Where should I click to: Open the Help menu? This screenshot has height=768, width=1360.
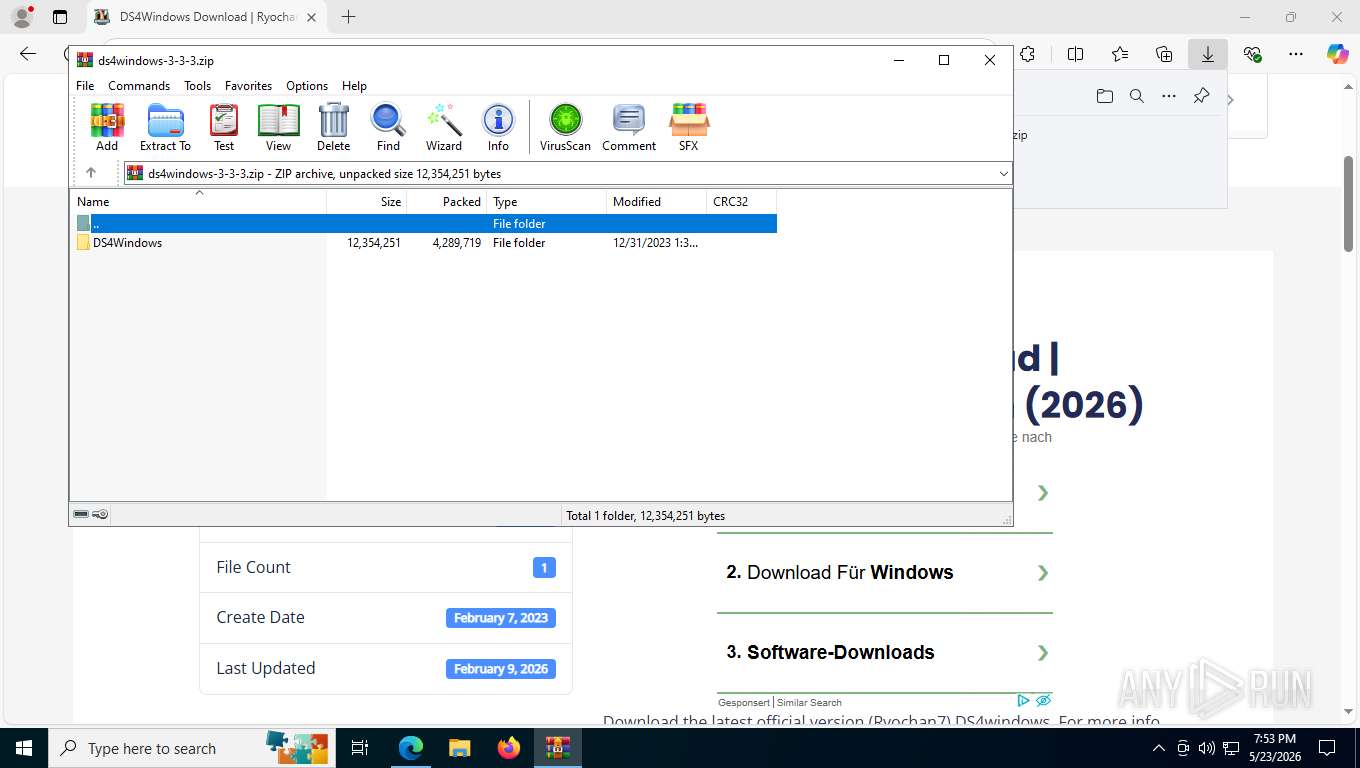coord(354,86)
